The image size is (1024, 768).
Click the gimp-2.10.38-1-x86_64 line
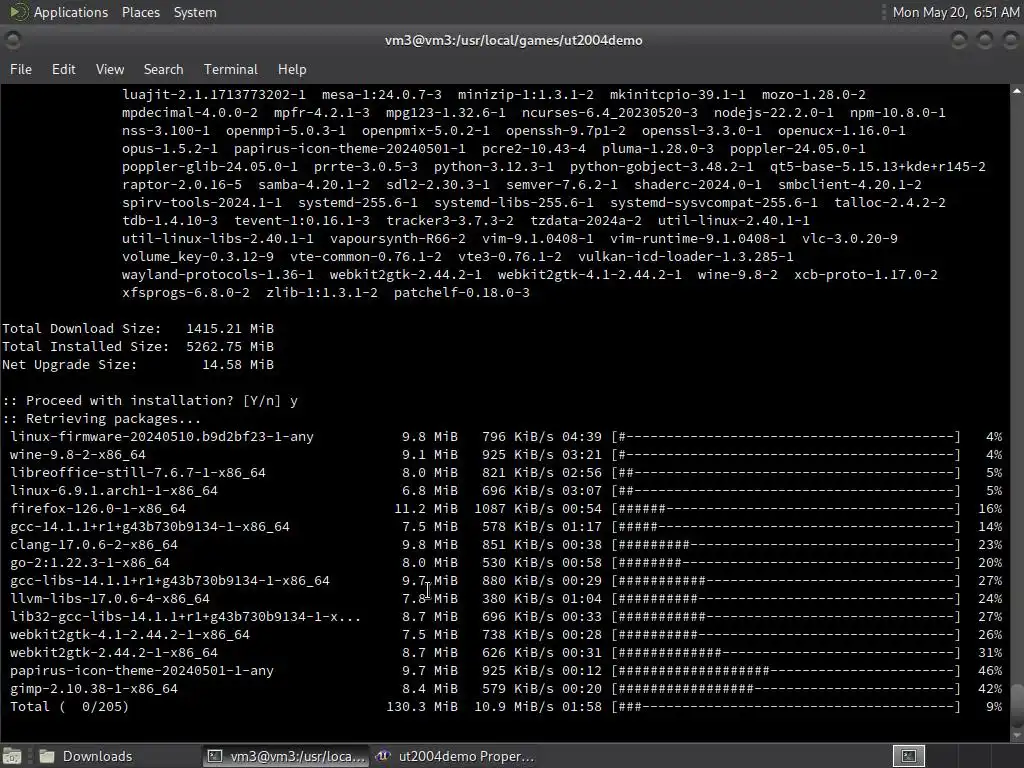(x=505, y=688)
